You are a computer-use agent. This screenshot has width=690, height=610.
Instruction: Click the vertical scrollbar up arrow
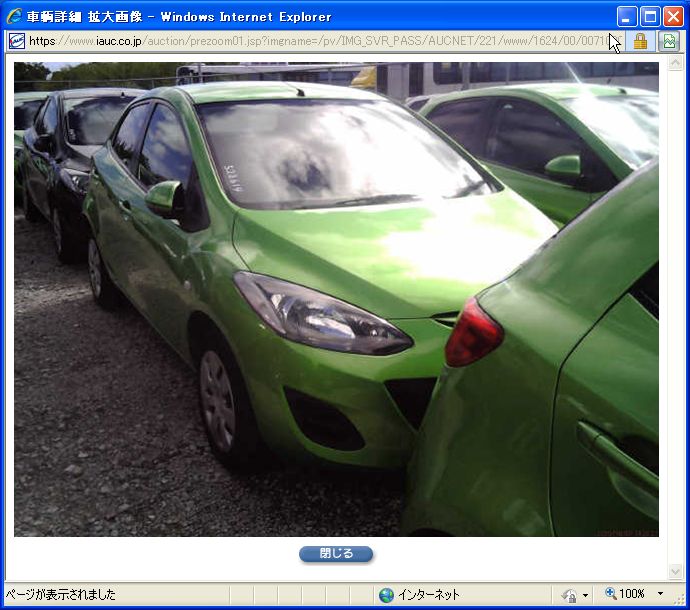coord(677,65)
